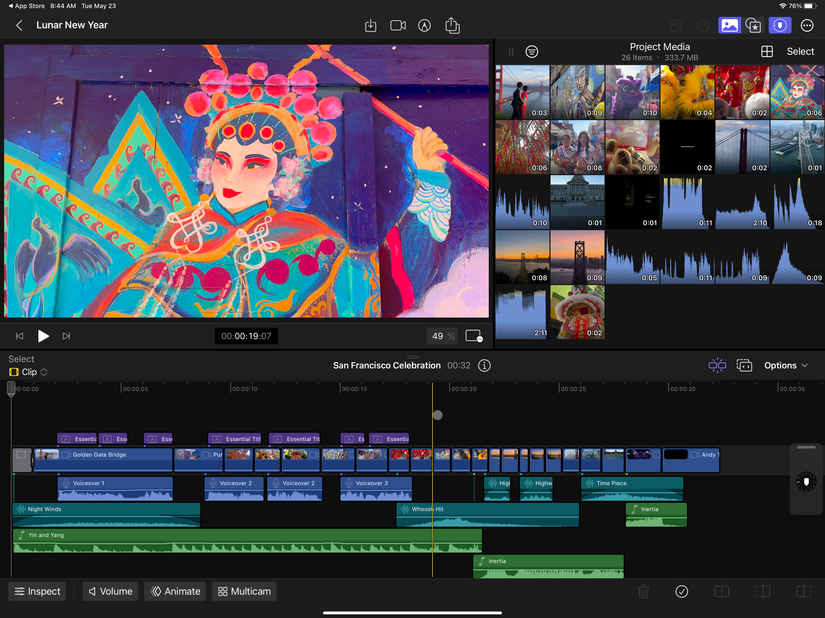Tap the delete trash icon

643,592
